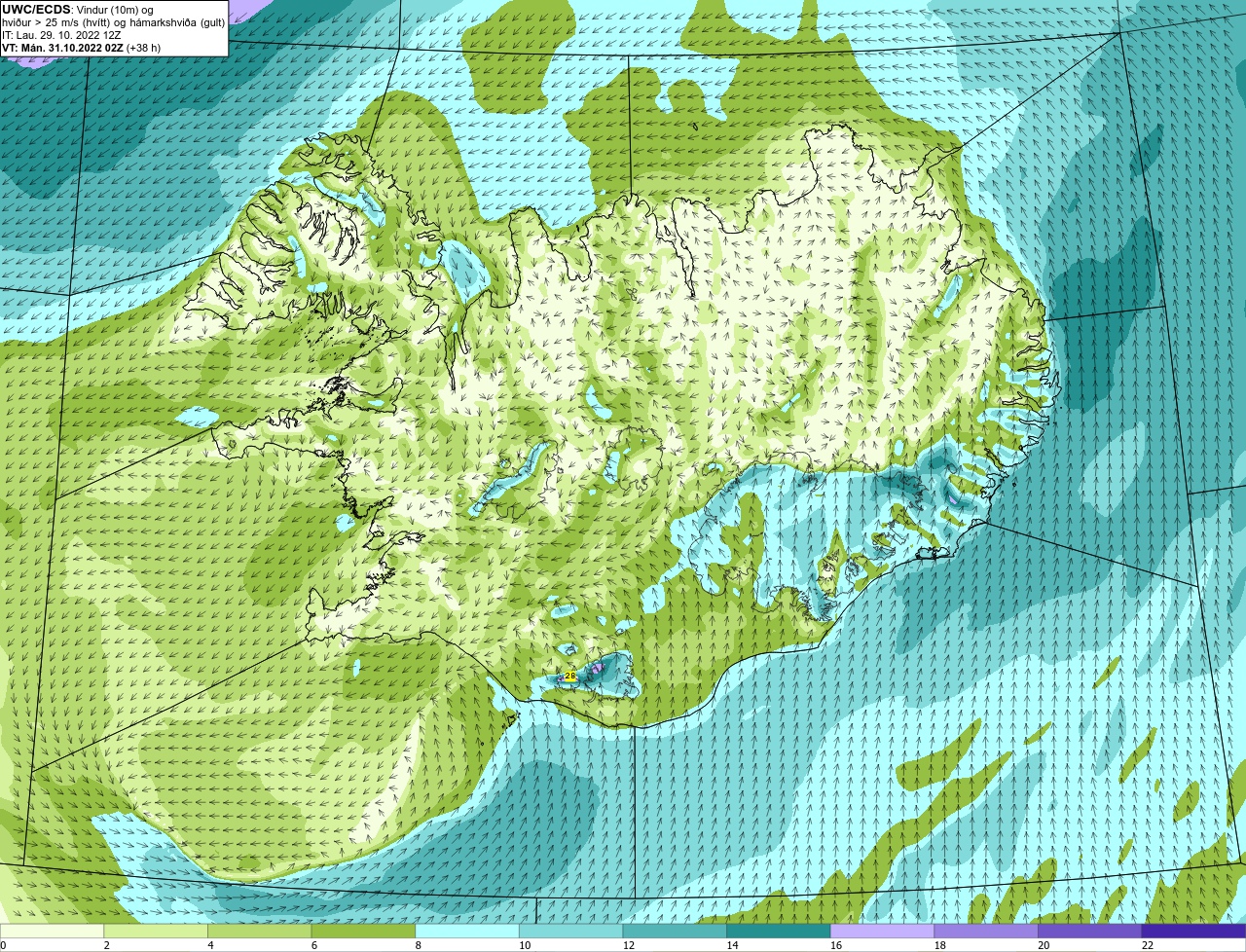The height and width of the screenshot is (952, 1246).
Task: Choose the dark teal 14–16 m/s swatch
Action: (779, 931)
